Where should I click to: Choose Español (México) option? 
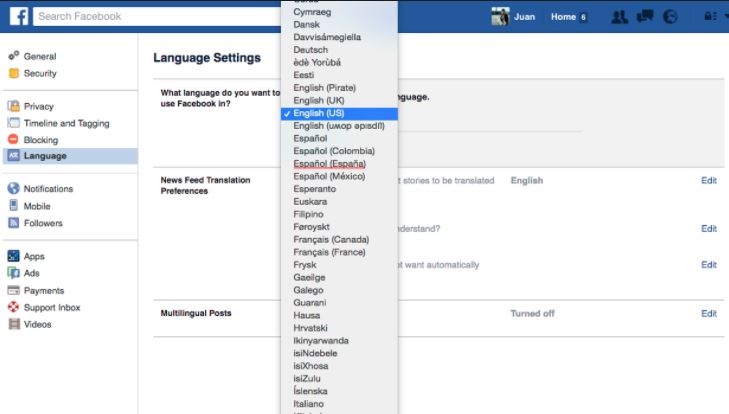(329, 176)
